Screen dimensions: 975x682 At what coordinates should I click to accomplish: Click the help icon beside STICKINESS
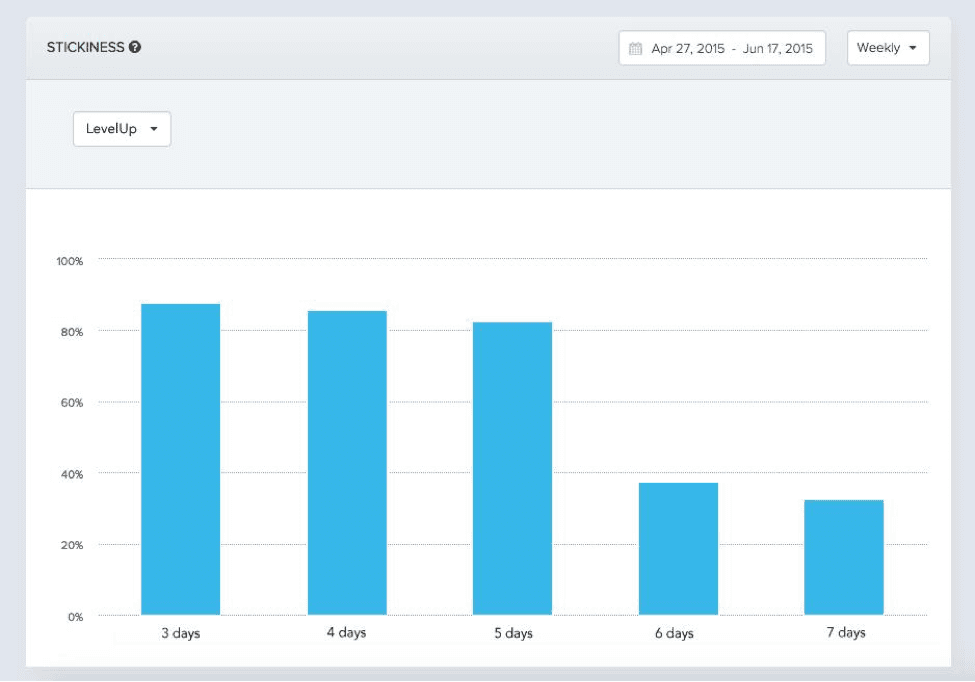click(x=135, y=47)
